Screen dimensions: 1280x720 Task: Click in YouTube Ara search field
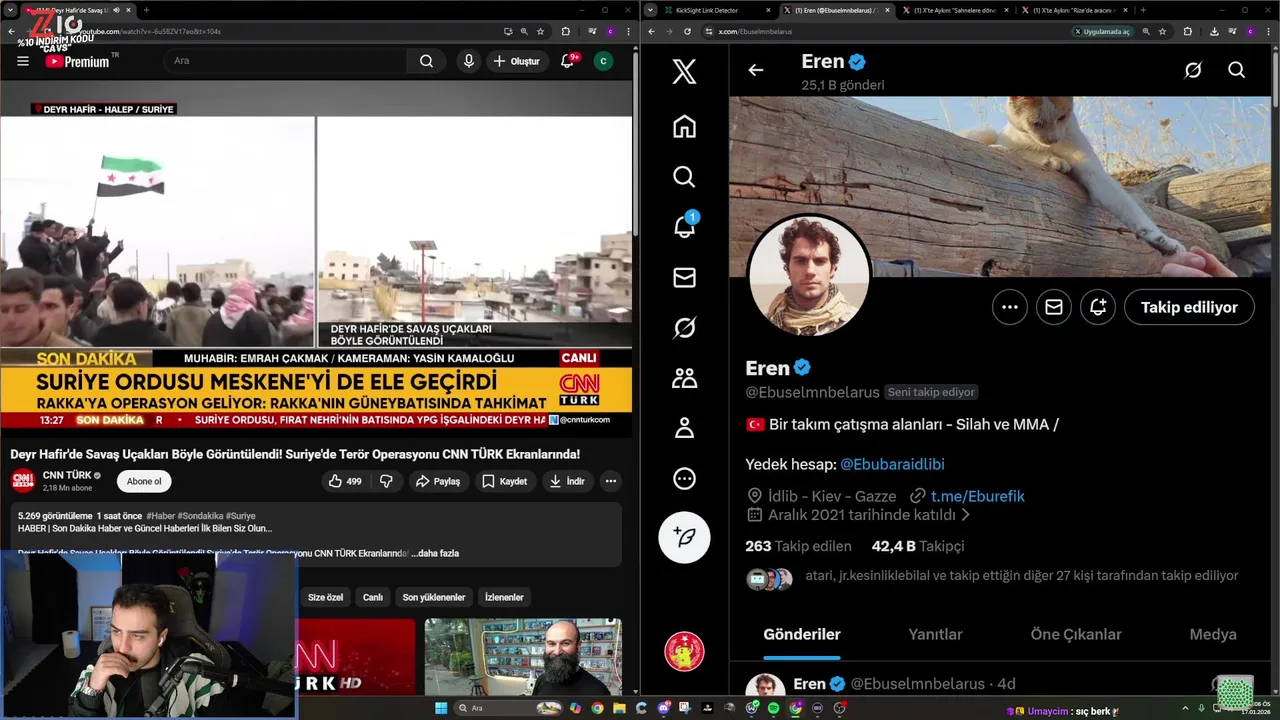[x=285, y=61]
